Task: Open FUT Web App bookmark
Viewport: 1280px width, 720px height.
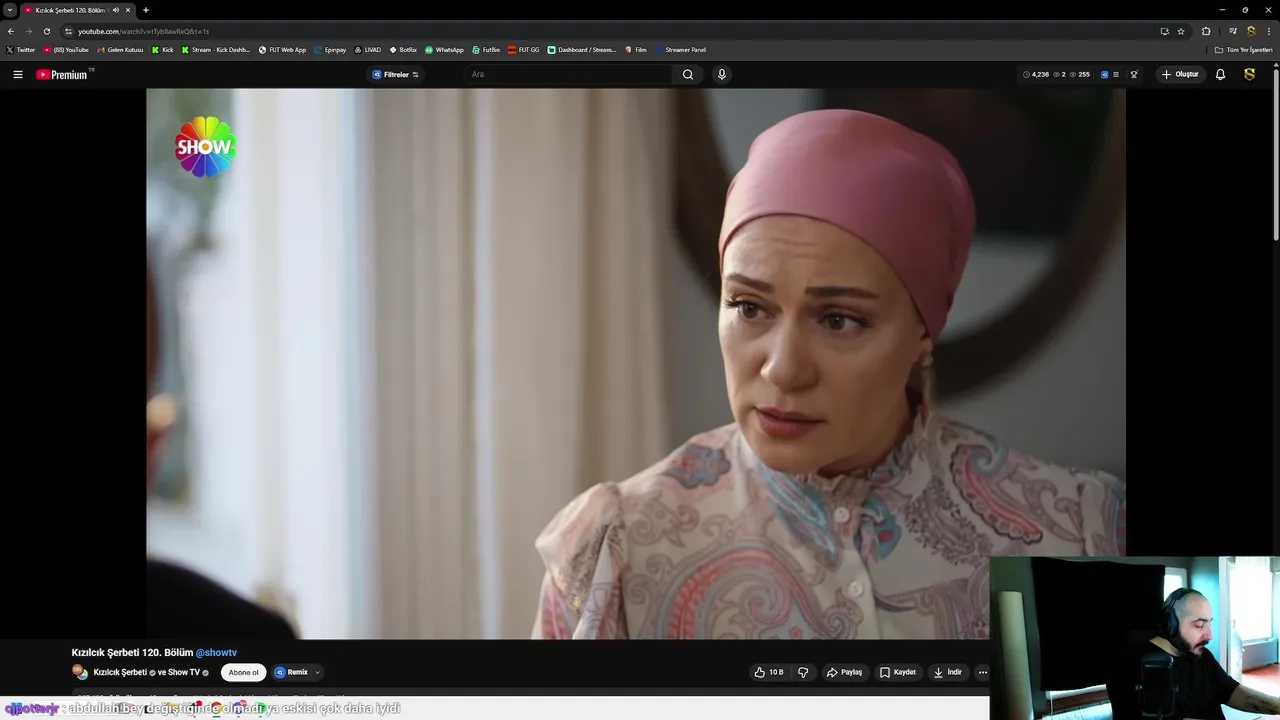Action: coord(283,49)
